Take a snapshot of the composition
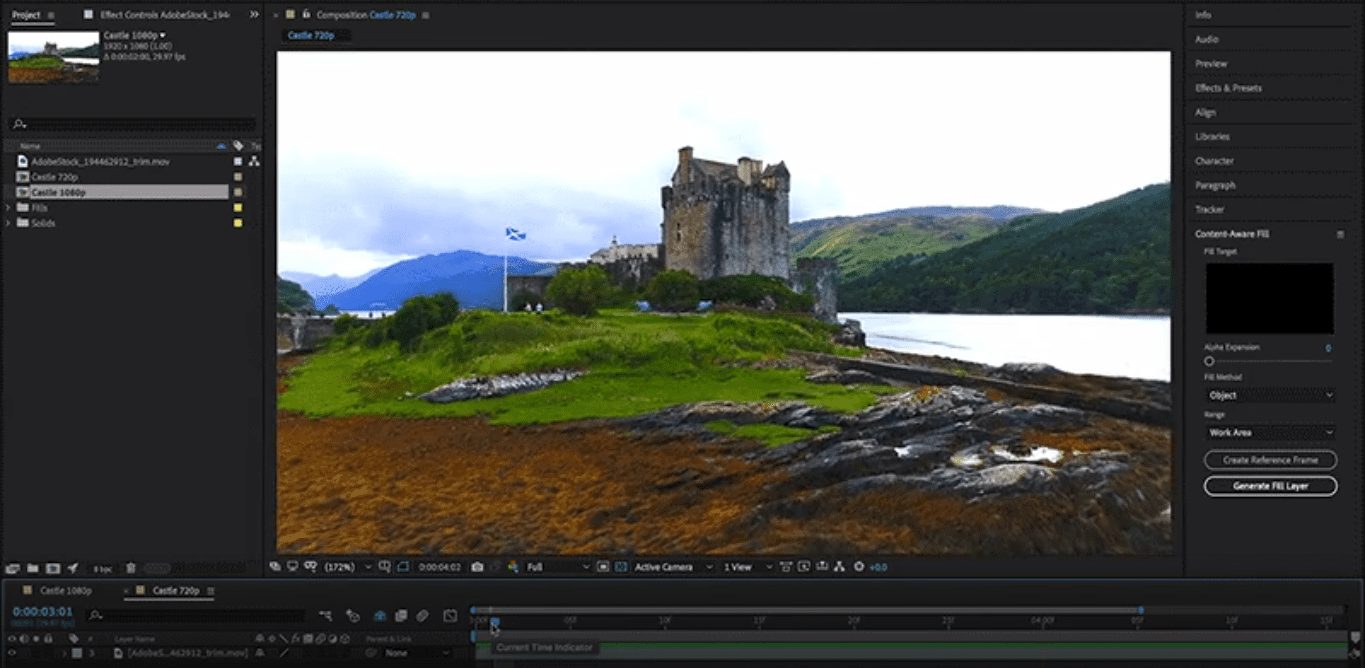 (x=478, y=567)
